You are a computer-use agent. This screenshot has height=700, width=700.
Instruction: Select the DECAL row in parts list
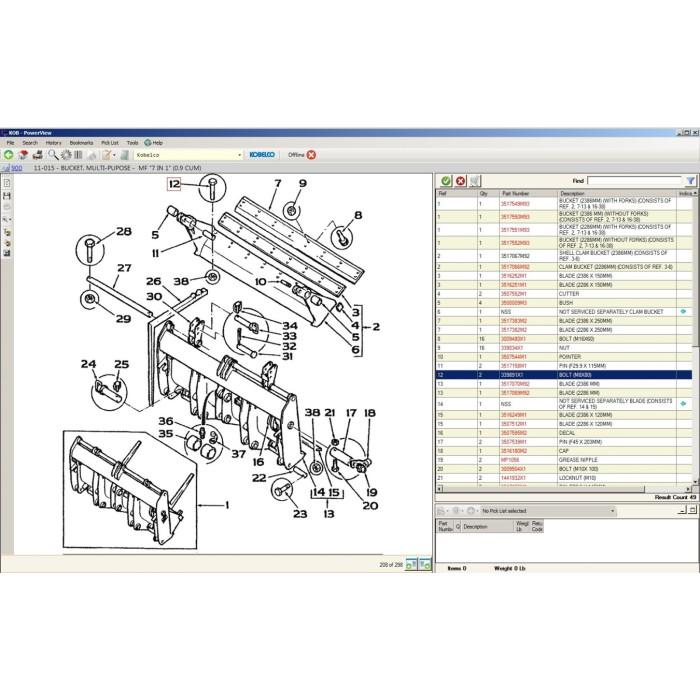564,433
